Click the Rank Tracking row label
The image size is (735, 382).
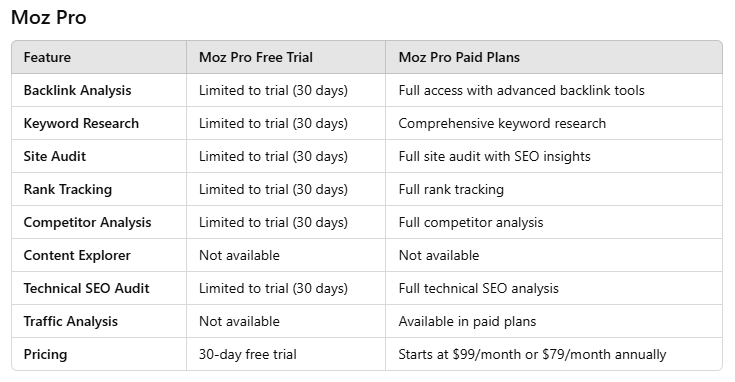coord(68,189)
